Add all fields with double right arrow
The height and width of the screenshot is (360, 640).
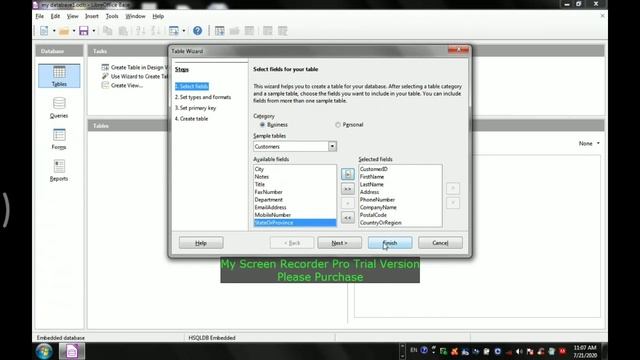pos(347,189)
